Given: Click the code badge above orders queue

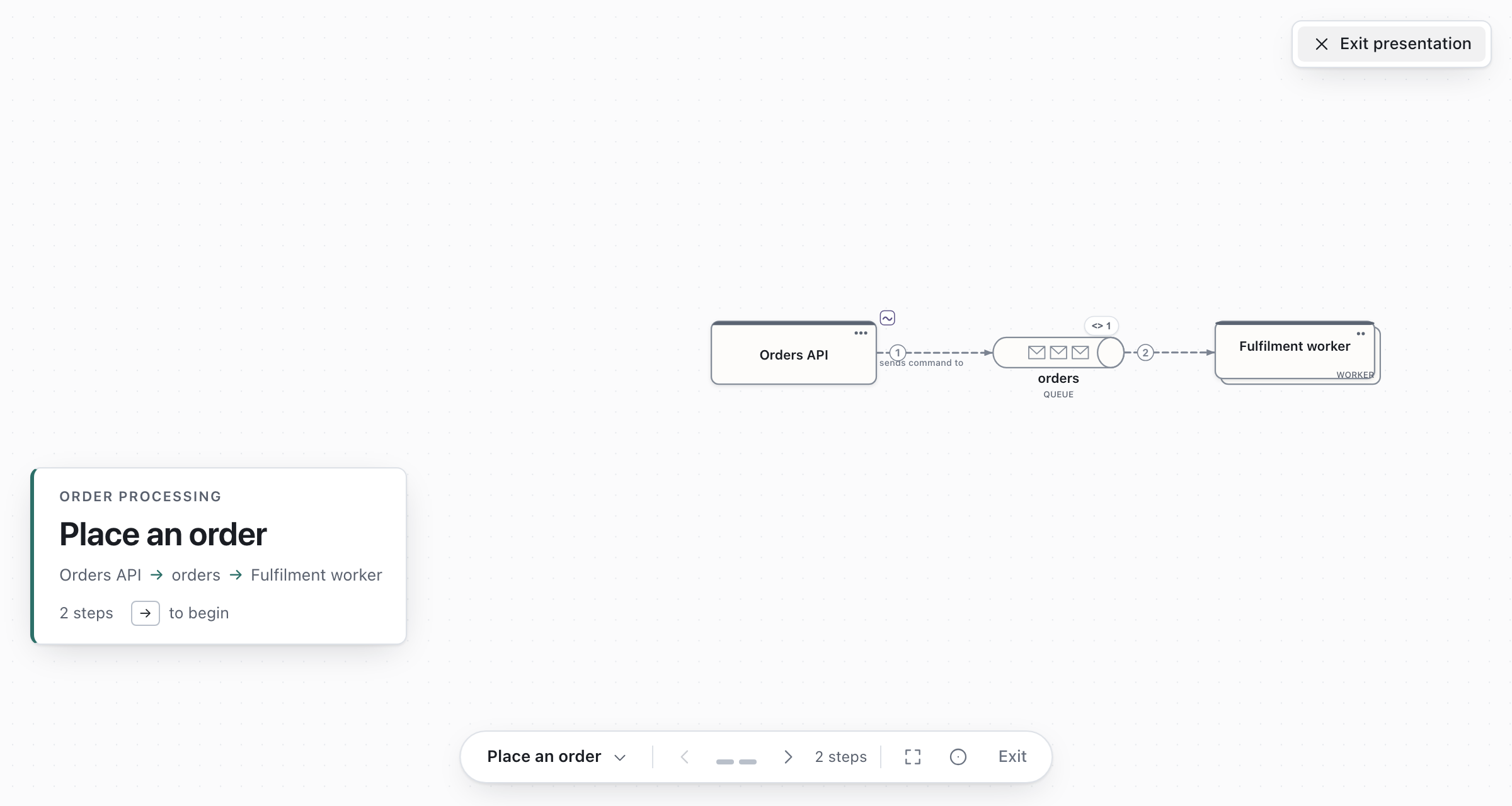Looking at the screenshot, I should (1101, 326).
